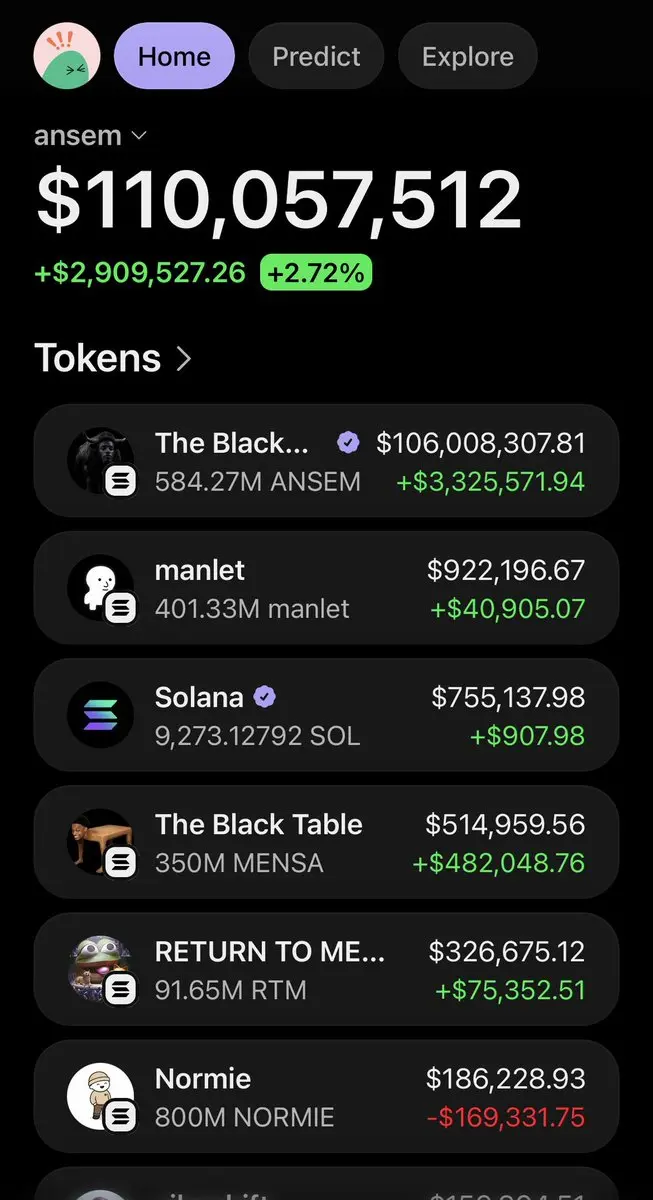
Task: Tap the +$2,909,527.26 gain amount
Action: (140, 272)
